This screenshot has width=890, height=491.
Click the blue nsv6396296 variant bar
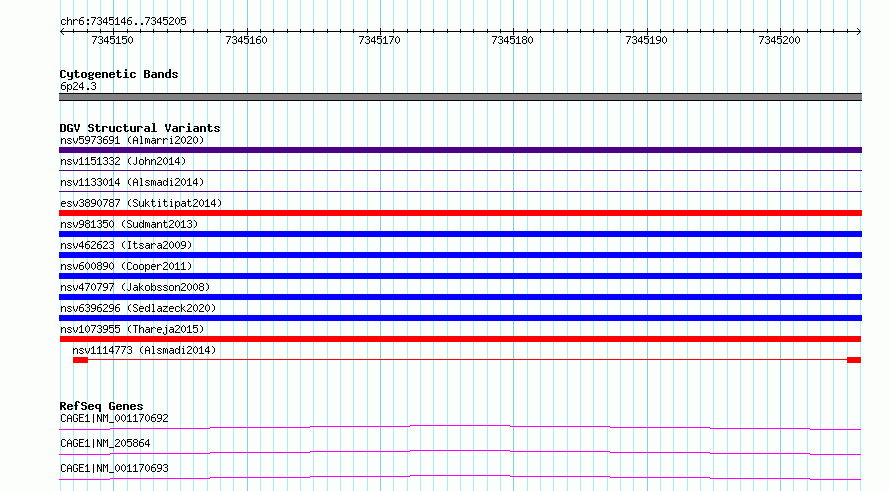tap(460, 318)
